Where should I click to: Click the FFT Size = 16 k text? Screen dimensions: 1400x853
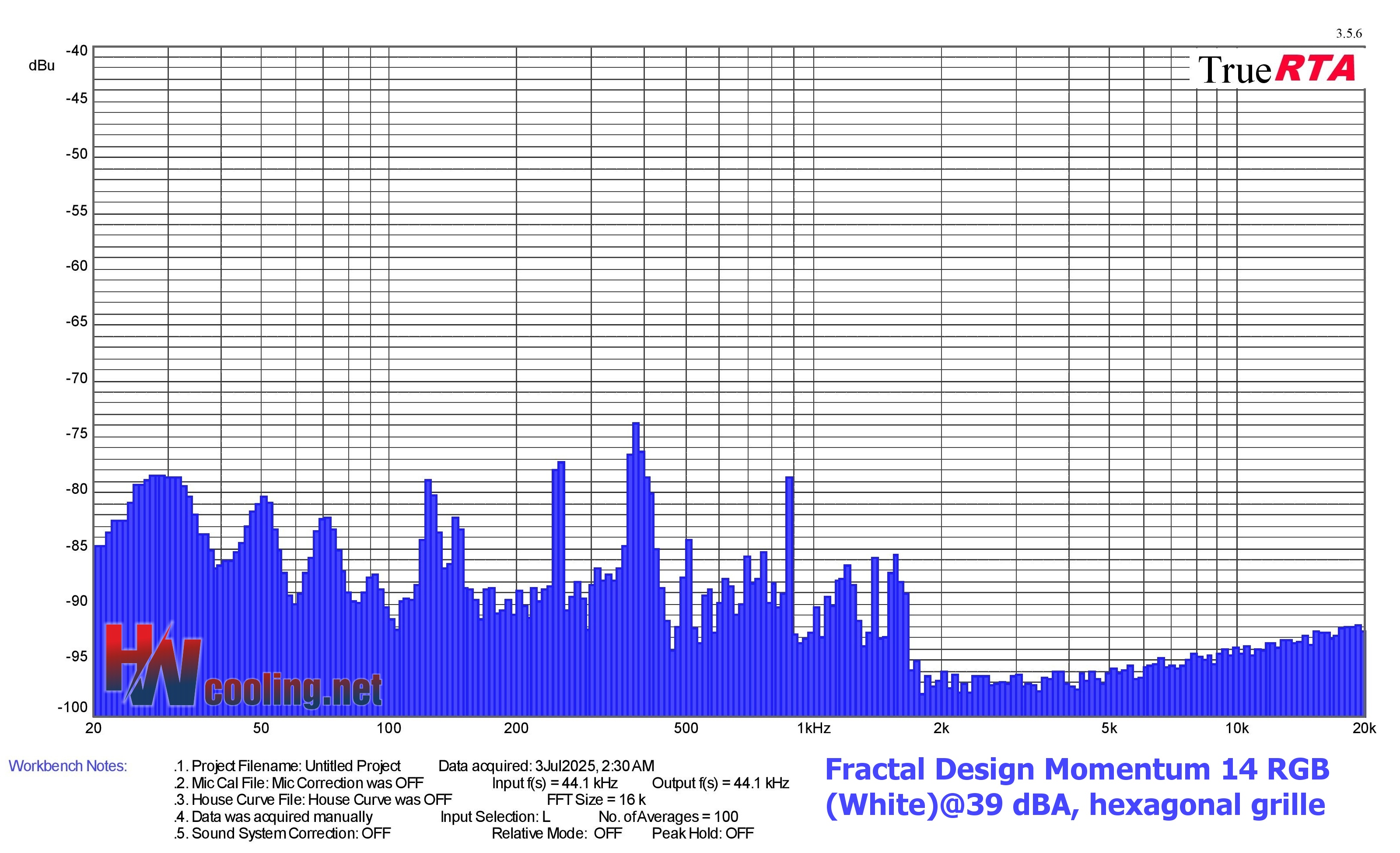pyautogui.click(x=596, y=800)
